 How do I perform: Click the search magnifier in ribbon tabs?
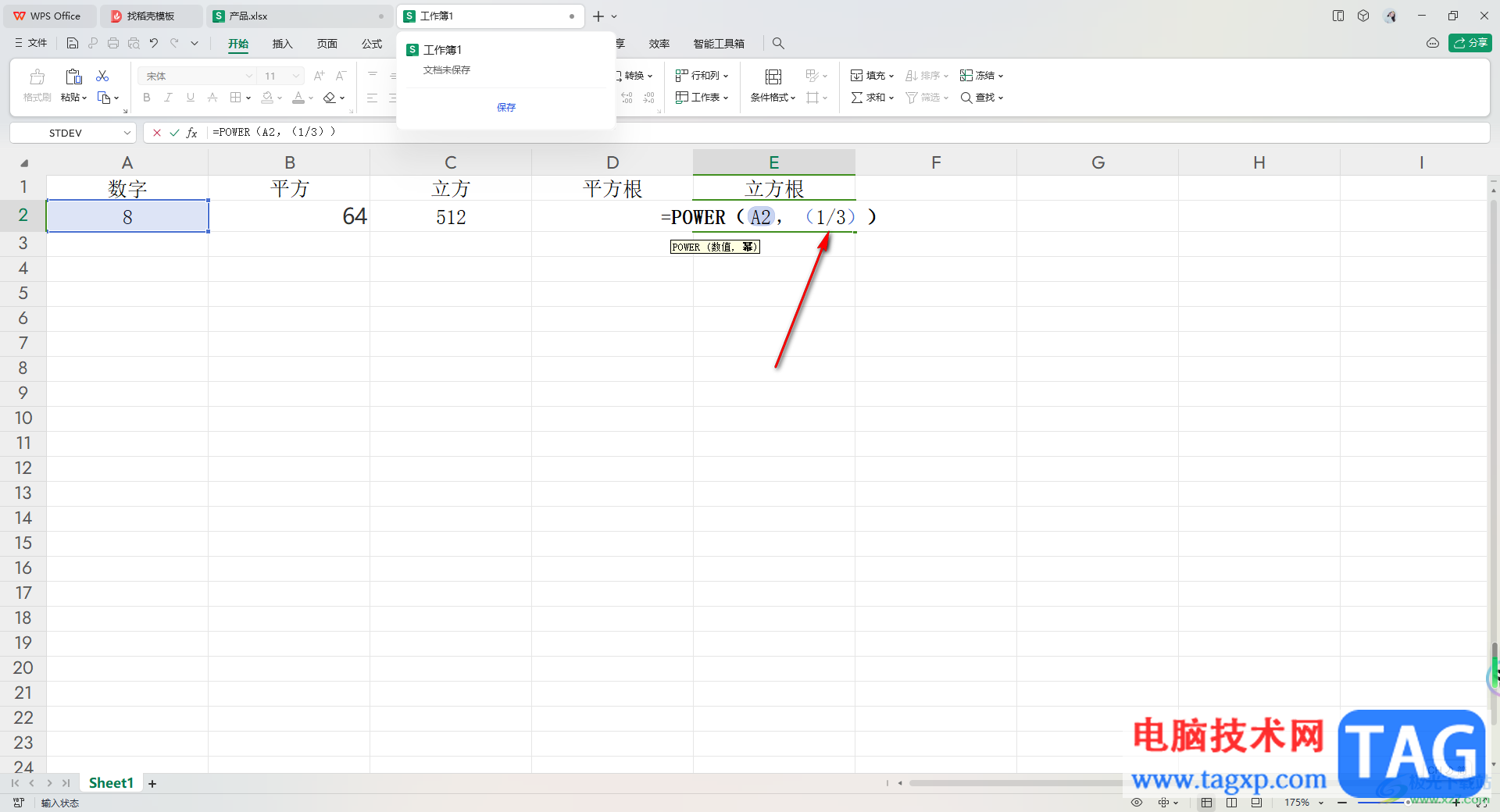pyautogui.click(x=778, y=44)
